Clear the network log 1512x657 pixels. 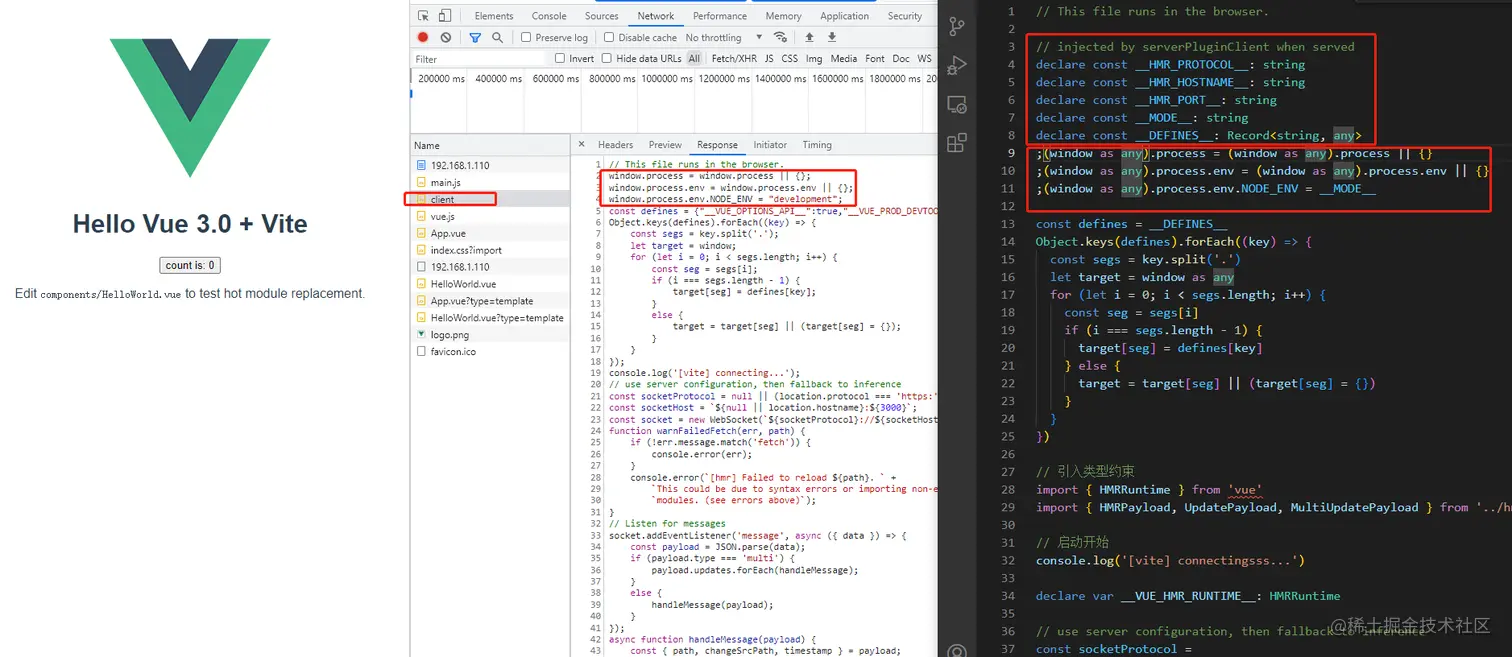(446, 38)
